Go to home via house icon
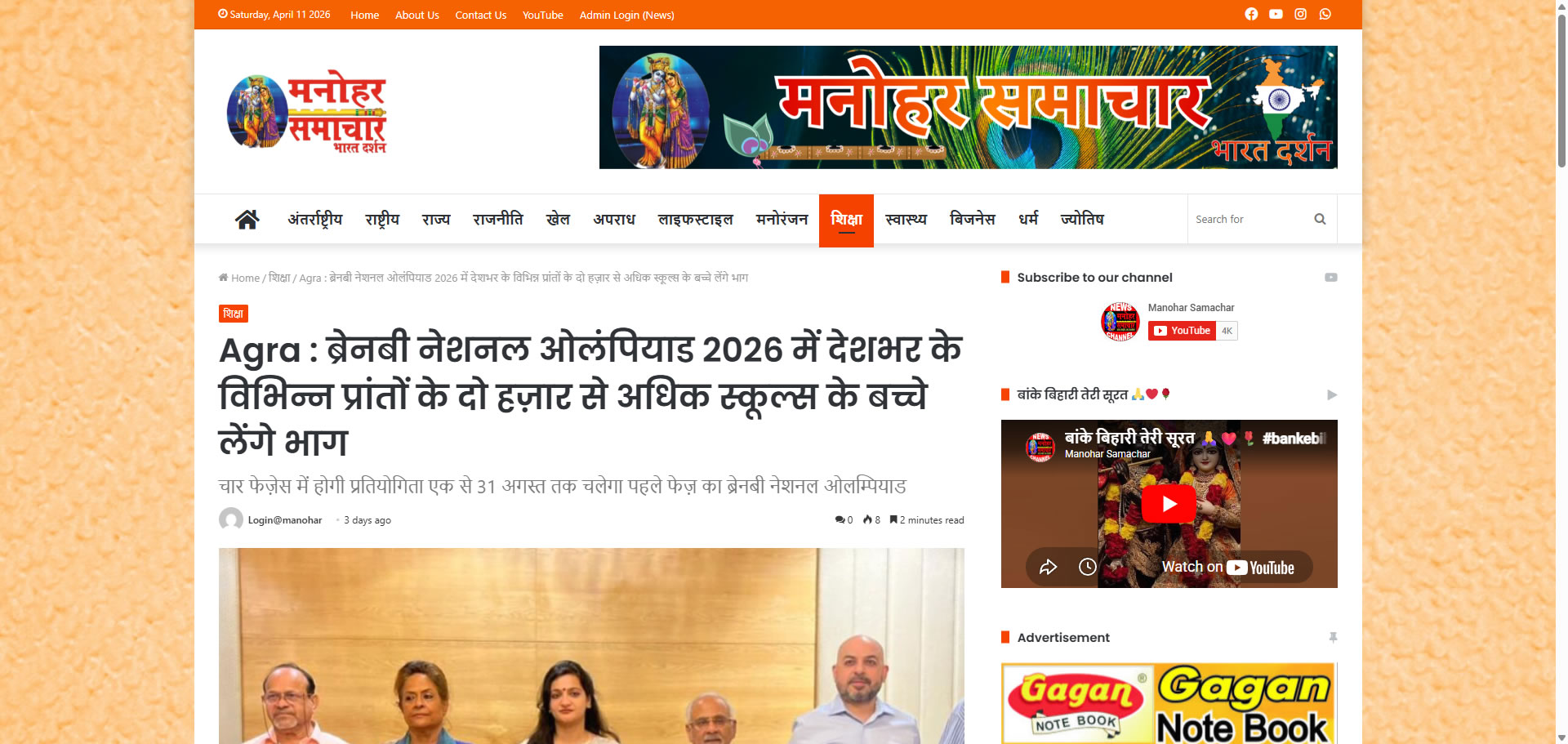The image size is (1568, 744). [x=247, y=219]
